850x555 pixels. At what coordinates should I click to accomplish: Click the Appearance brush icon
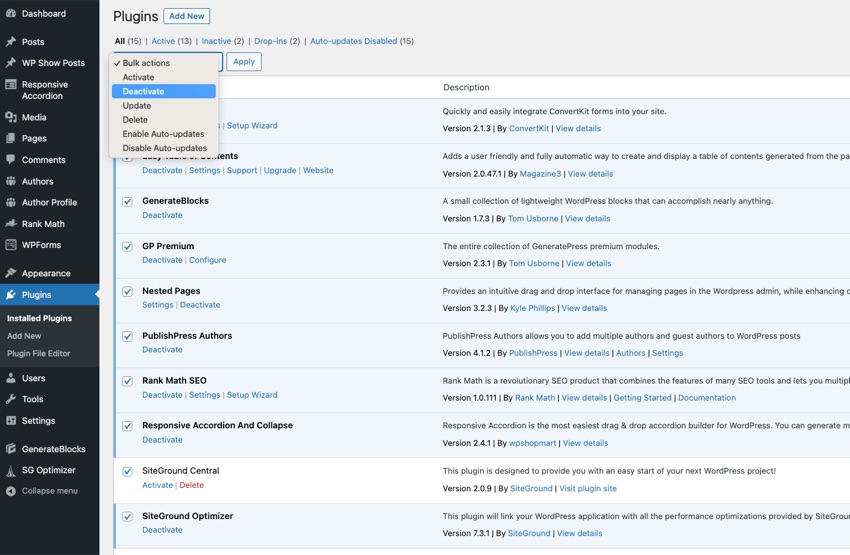coord(11,273)
